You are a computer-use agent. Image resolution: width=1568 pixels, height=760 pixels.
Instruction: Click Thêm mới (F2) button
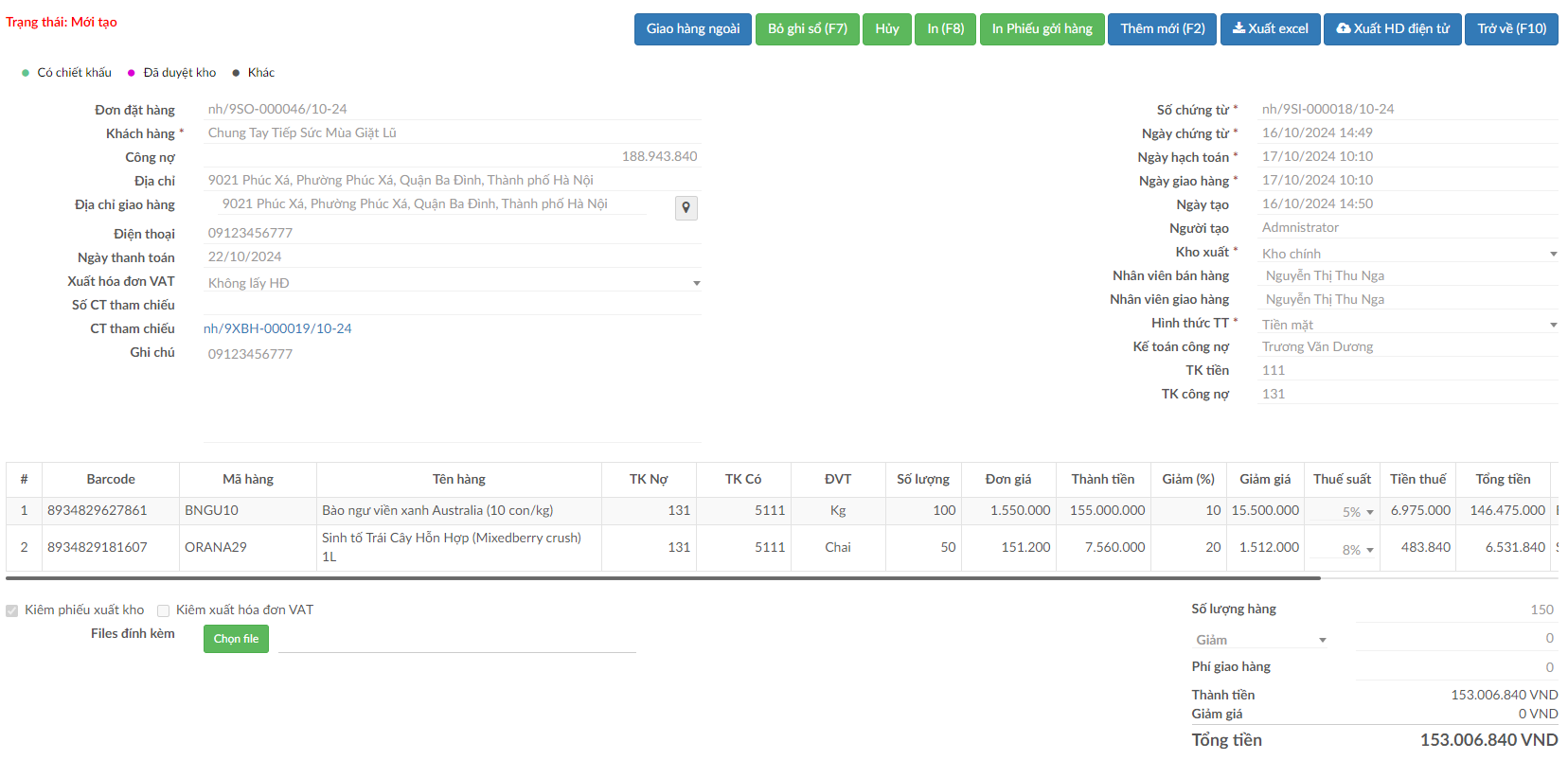click(1163, 28)
